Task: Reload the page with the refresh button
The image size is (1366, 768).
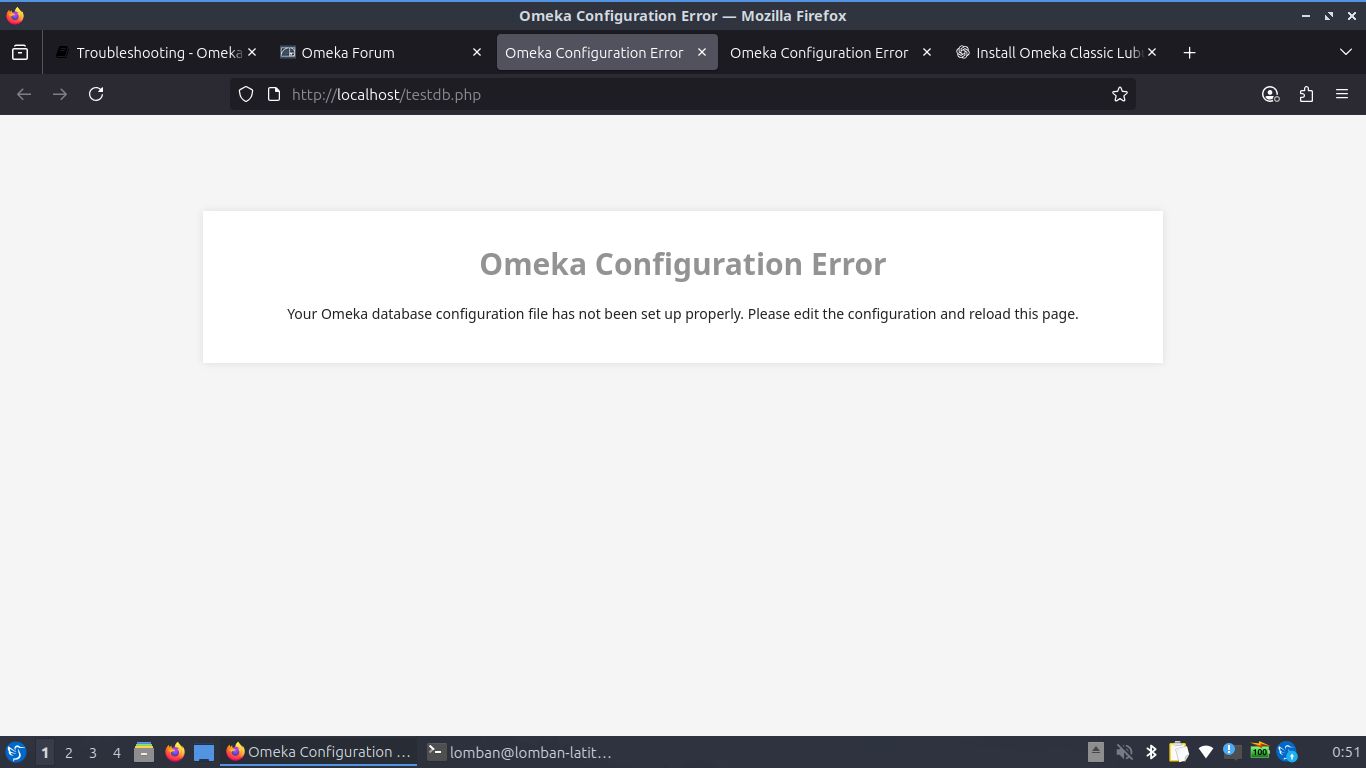Action: pos(96,94)
